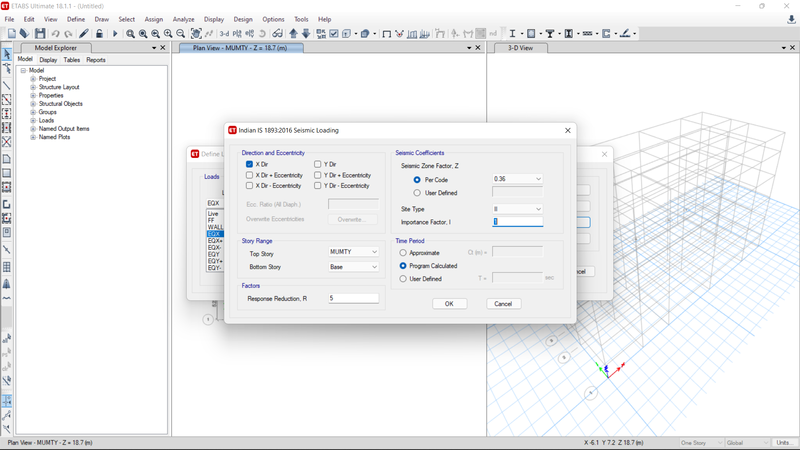Switch to the Tables tab in Model Explorer
Viewport: 800px width, 450px height.
point(71,60)
